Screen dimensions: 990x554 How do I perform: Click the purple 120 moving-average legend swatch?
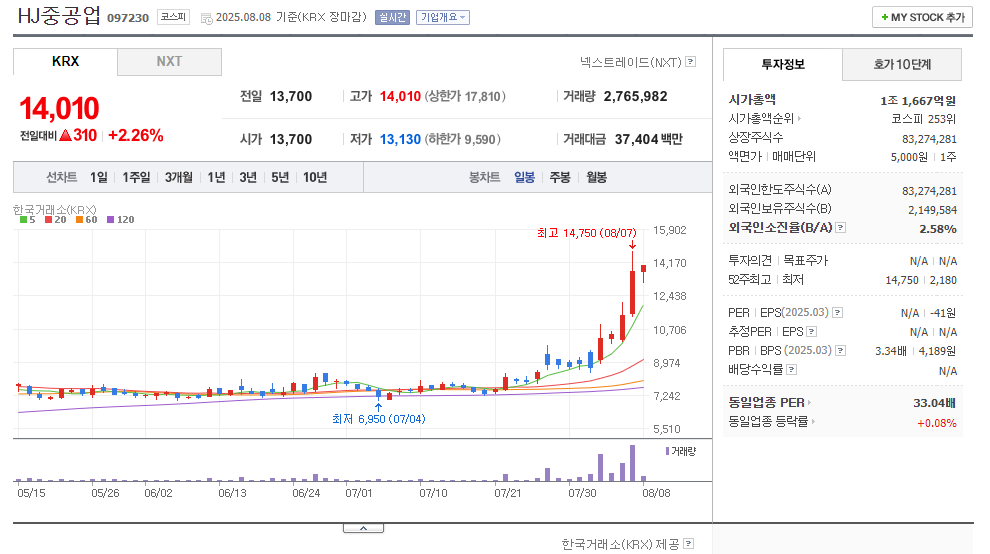coord(110,220)
